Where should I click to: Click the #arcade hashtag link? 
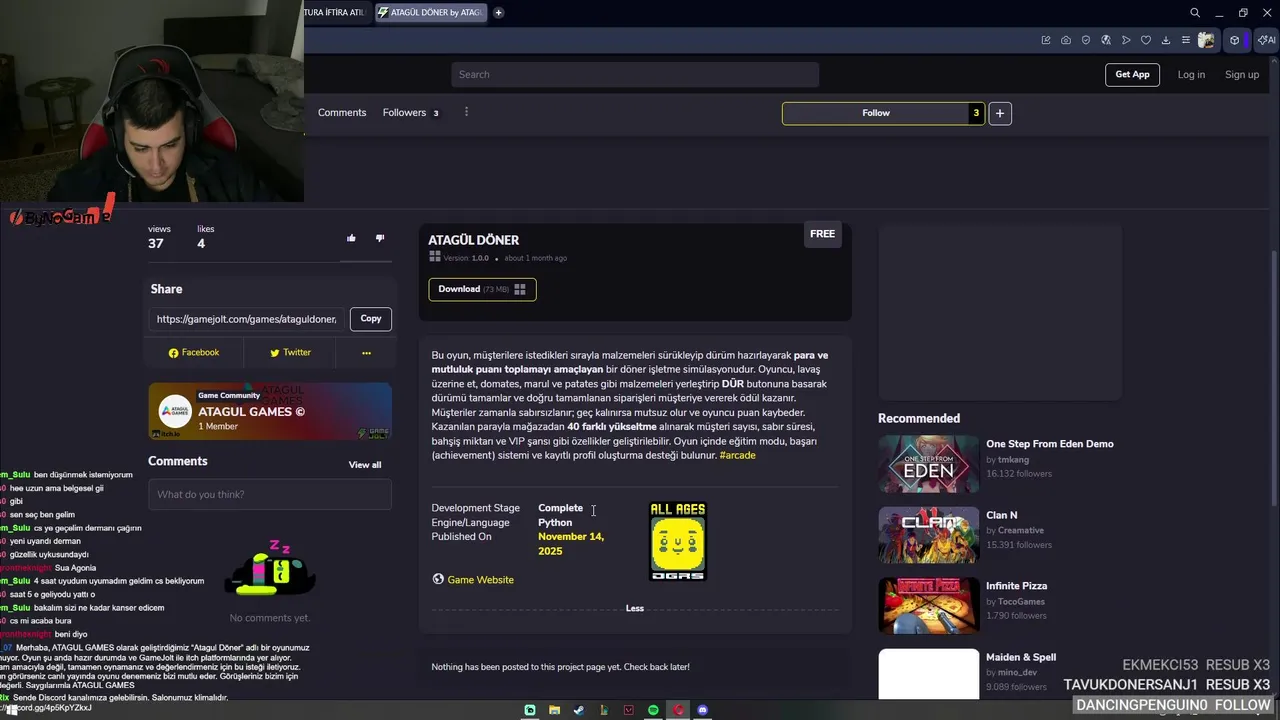[737, 455]
